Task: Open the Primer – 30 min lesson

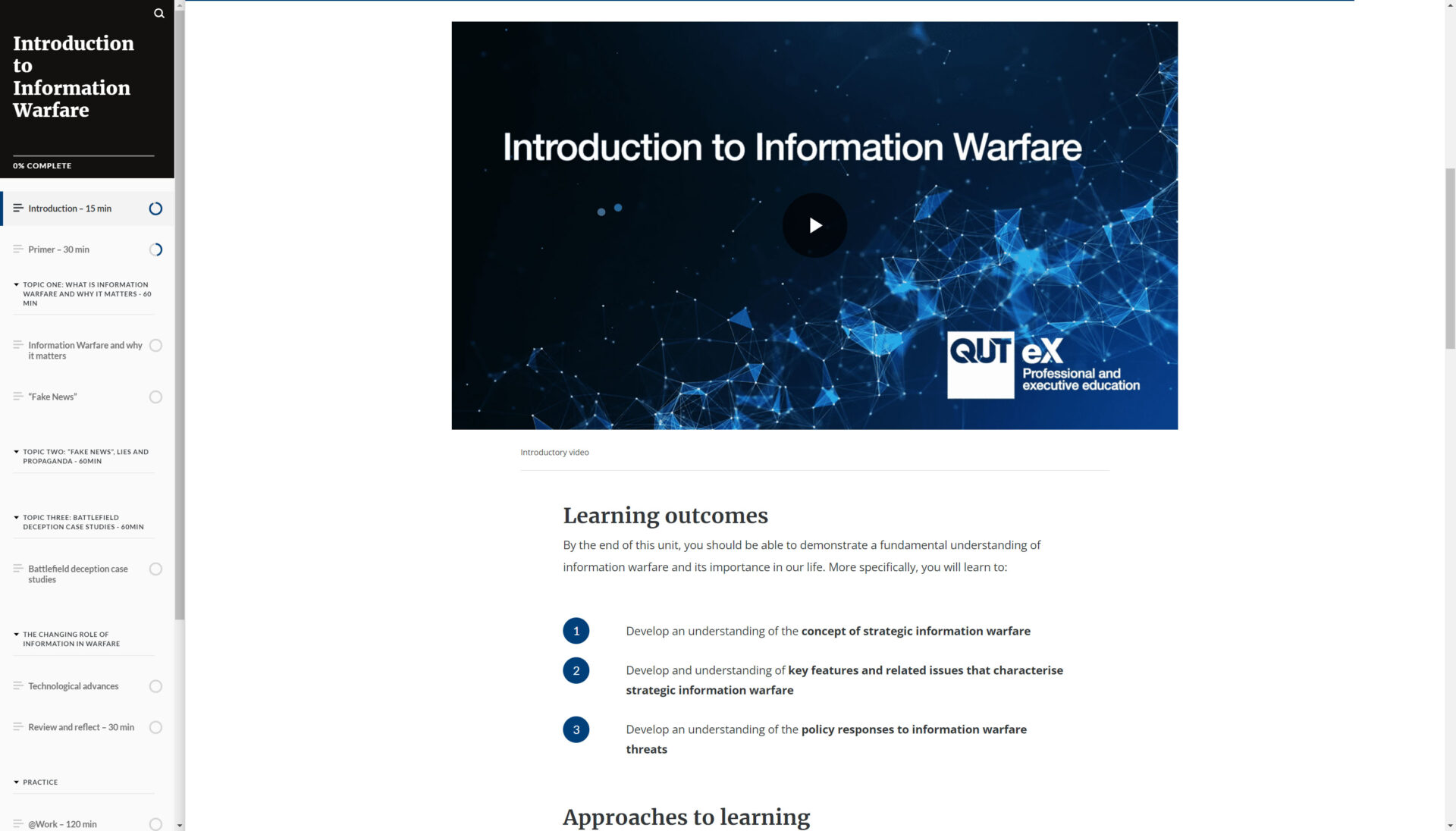Action: [x=59, y=249]
